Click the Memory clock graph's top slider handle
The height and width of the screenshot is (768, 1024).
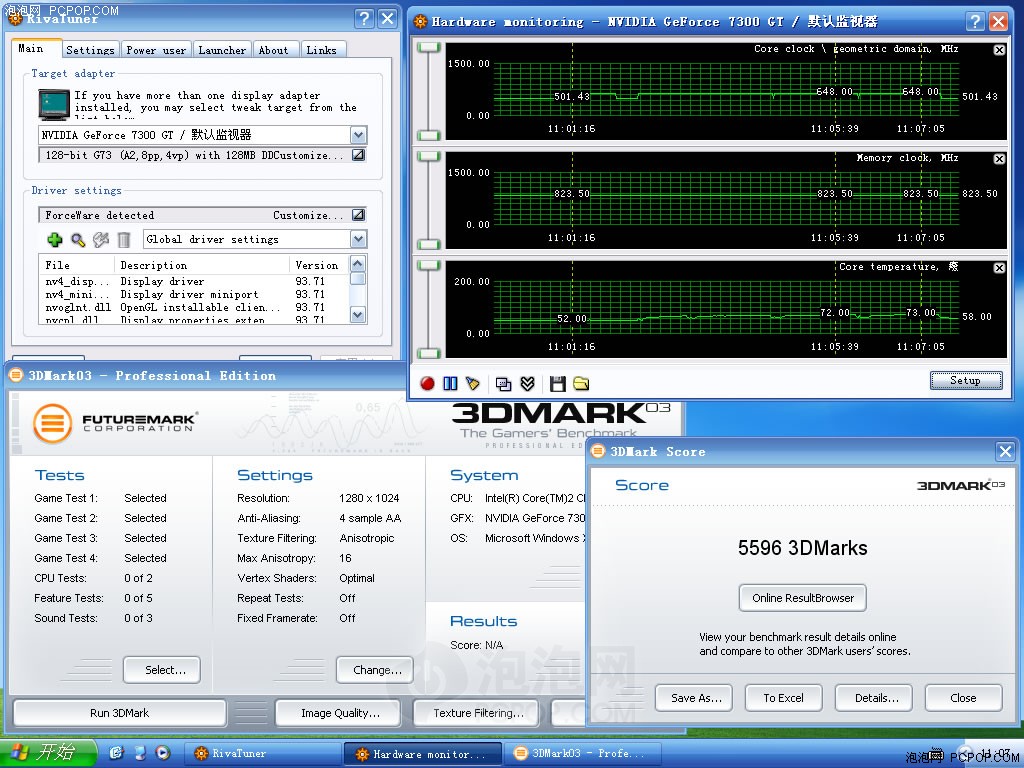[429, 157]
